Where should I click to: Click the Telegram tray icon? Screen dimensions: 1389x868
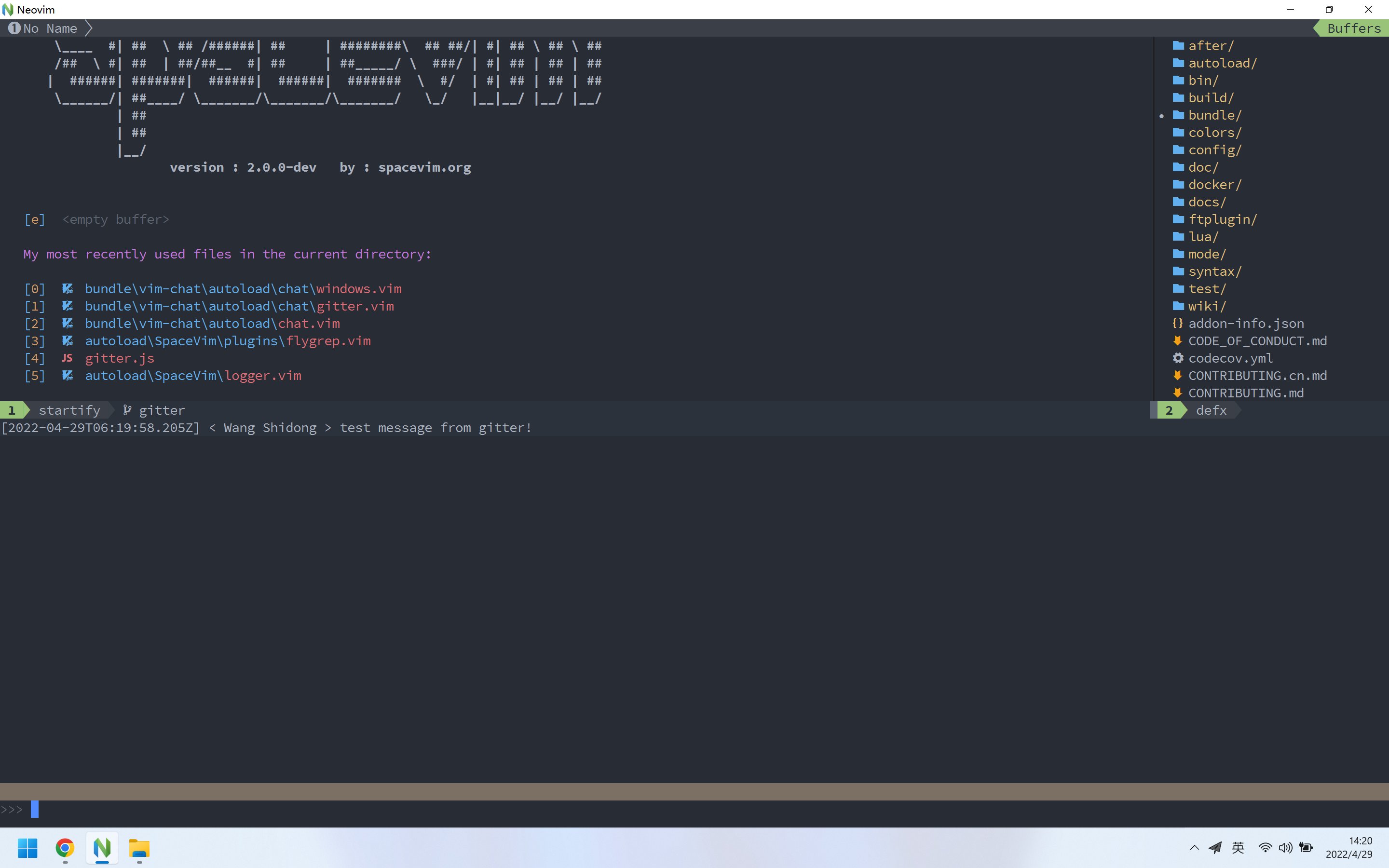pyautogui.click(x=1215, y=847)
